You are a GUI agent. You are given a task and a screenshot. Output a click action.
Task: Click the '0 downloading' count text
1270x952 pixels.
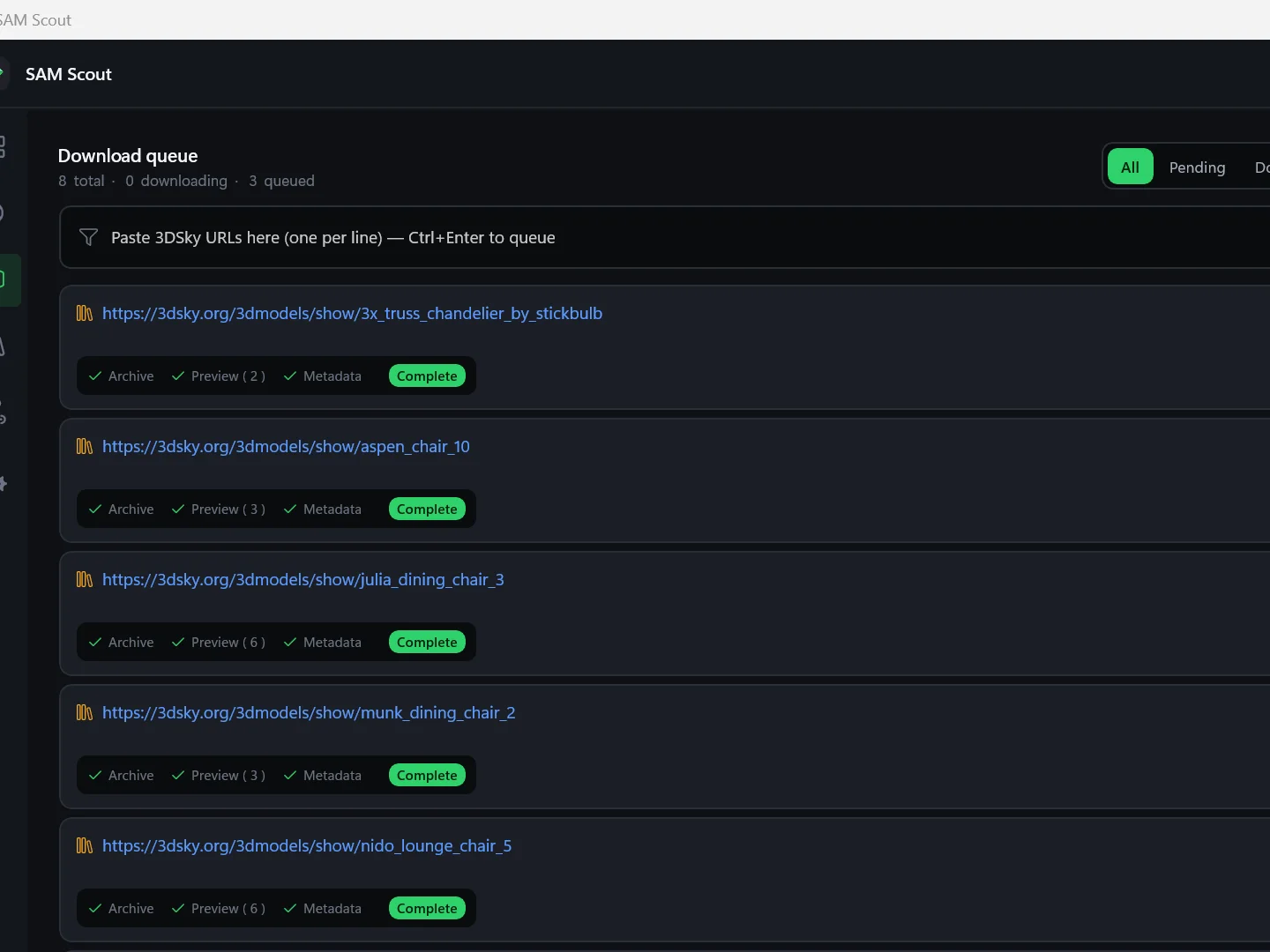click(x=176, y=181)
